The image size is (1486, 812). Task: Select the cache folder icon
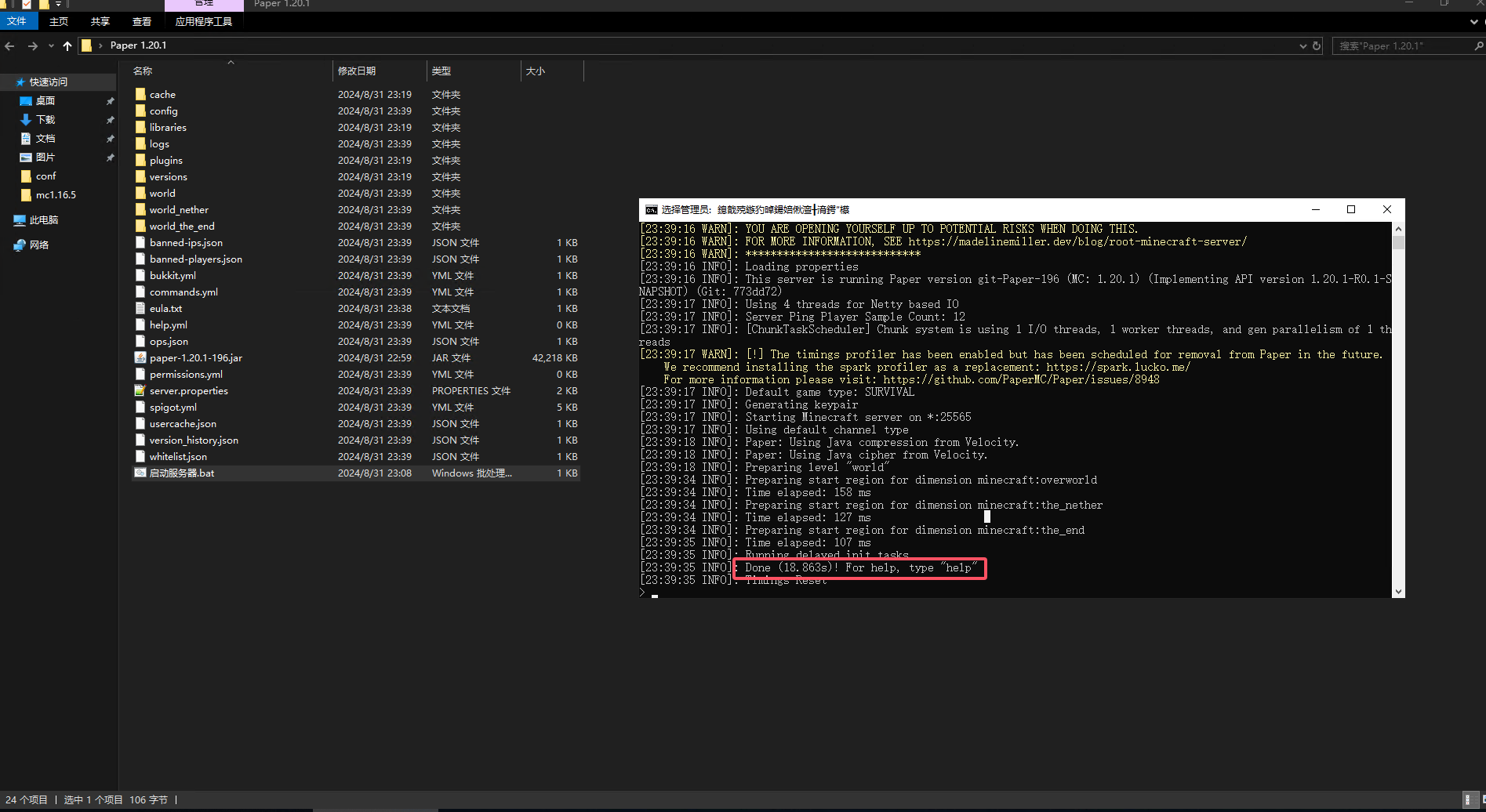click(x=140, y=94)
